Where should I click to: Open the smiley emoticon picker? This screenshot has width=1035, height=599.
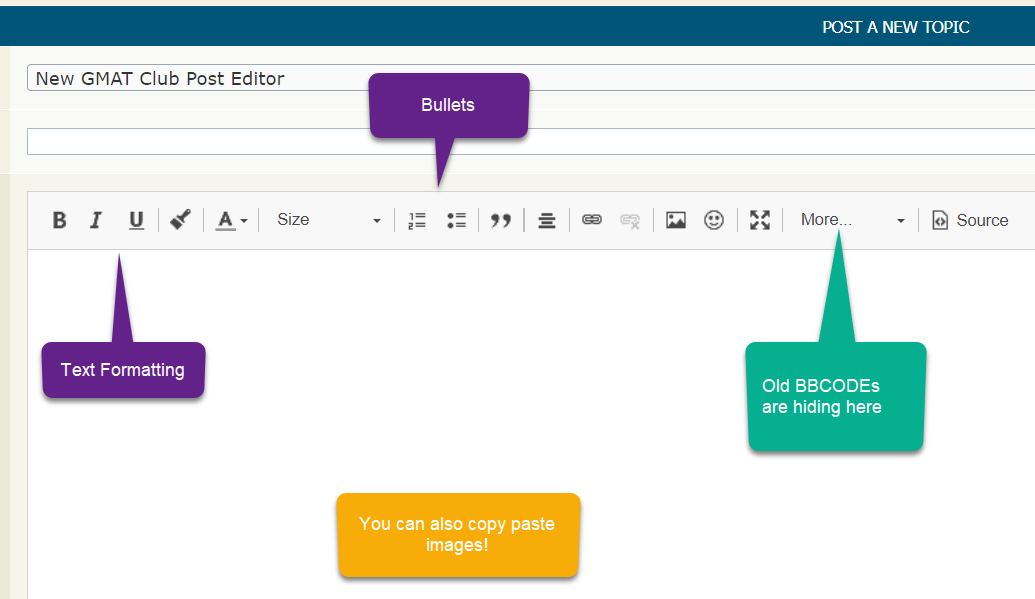coord(714,220)
